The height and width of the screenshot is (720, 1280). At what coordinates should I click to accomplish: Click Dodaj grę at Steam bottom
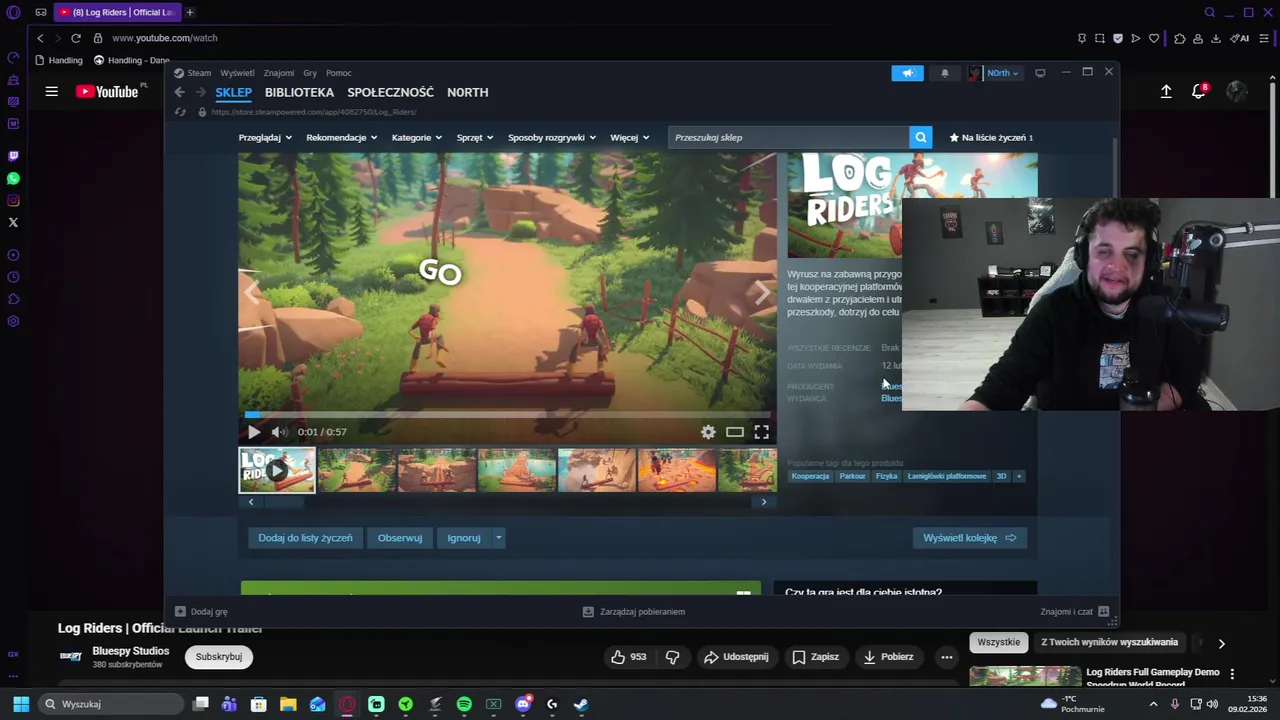201,612
